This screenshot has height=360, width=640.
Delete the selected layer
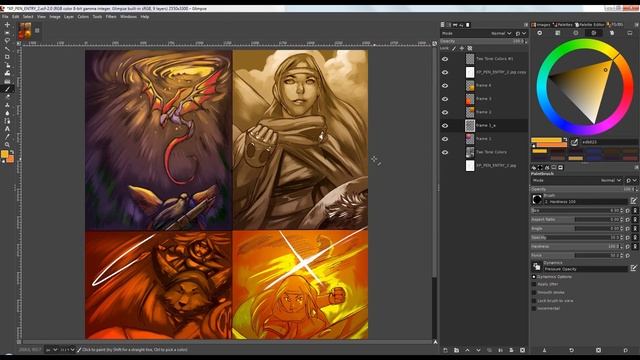(x=522, y=350)
